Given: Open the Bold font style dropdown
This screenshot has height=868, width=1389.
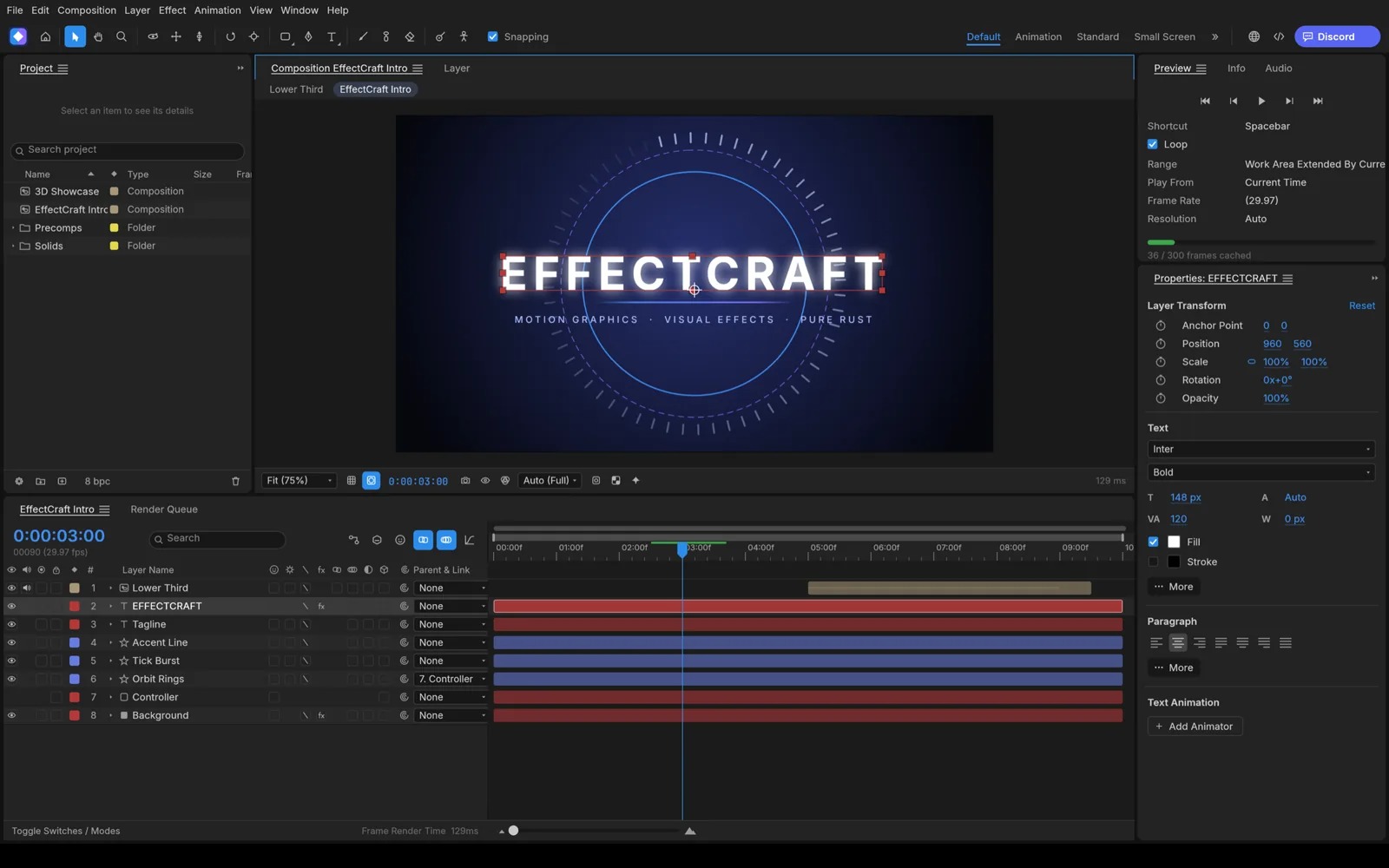Looking at the screenshot, I should [1261, 472].
